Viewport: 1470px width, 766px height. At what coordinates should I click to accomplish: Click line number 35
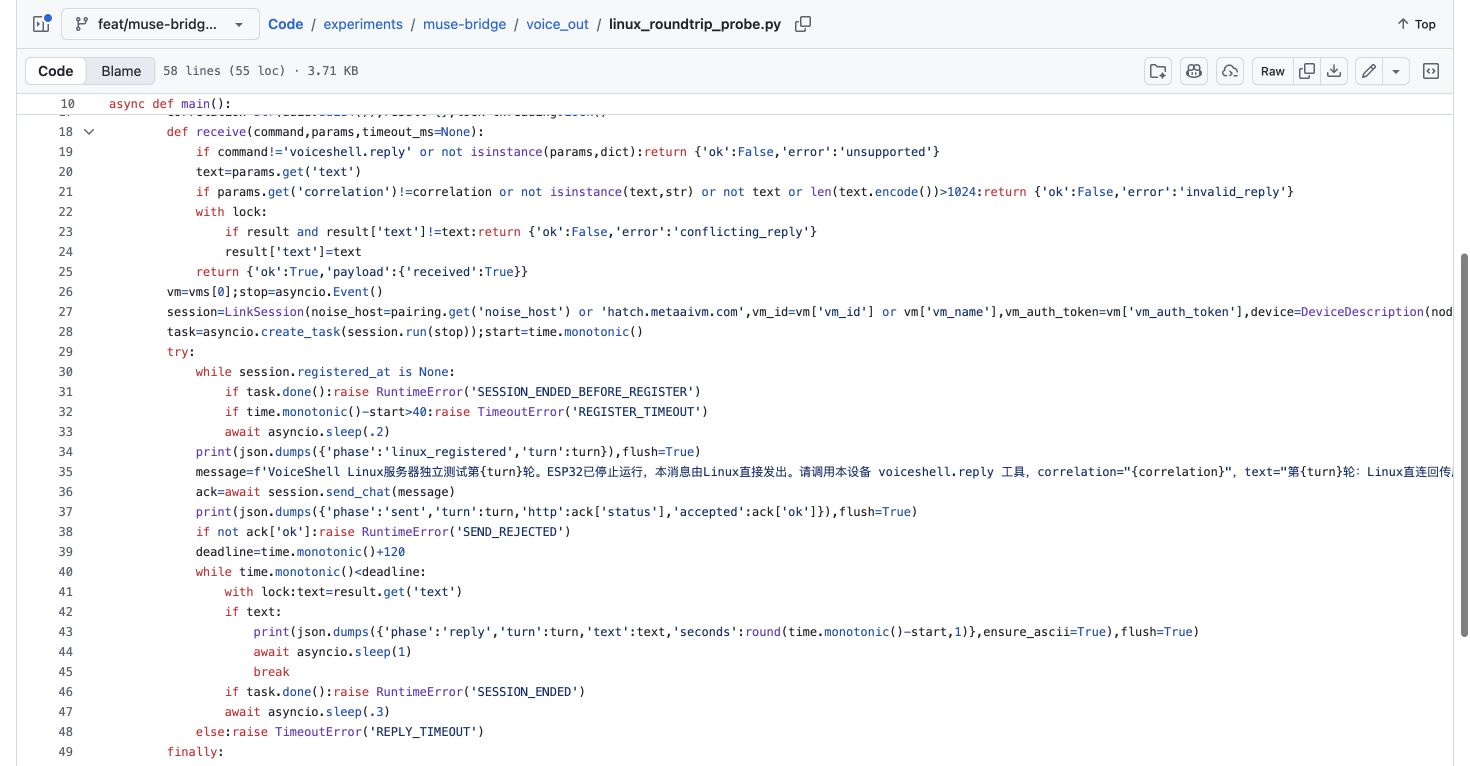(x=65, y=471)
